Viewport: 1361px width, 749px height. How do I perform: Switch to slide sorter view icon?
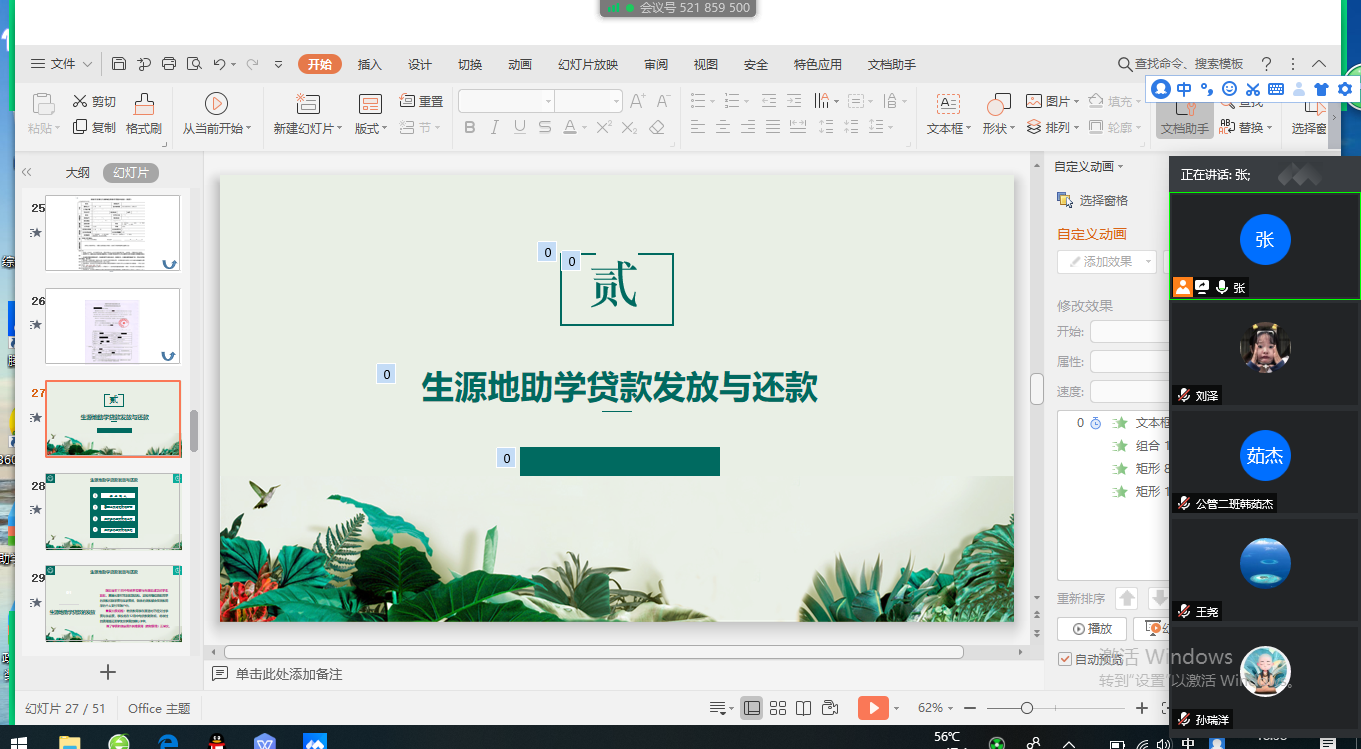778,708
